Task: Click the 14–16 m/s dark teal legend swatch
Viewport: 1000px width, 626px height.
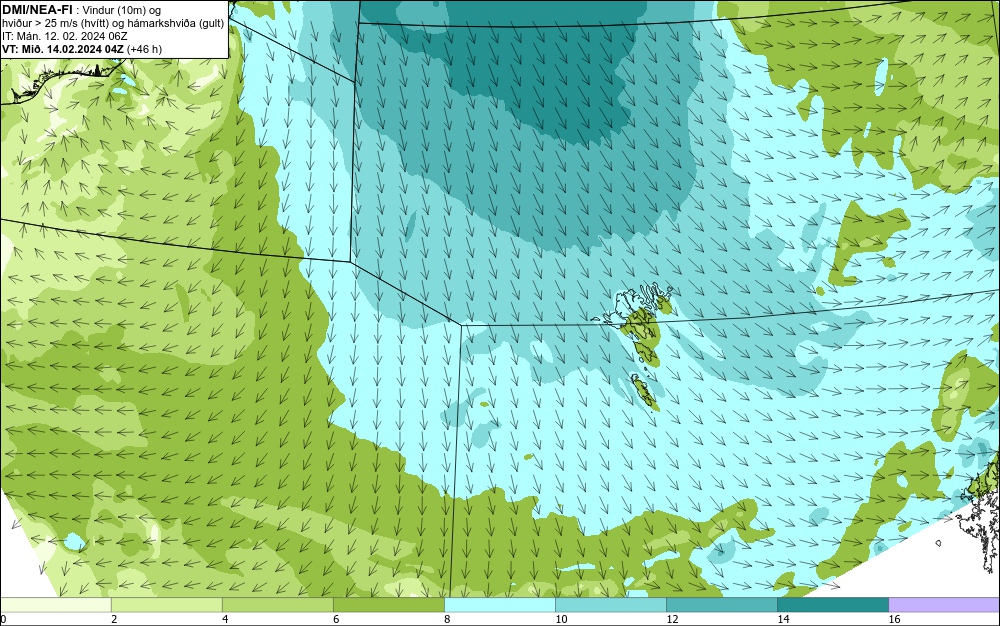Action: coord(833,604)
